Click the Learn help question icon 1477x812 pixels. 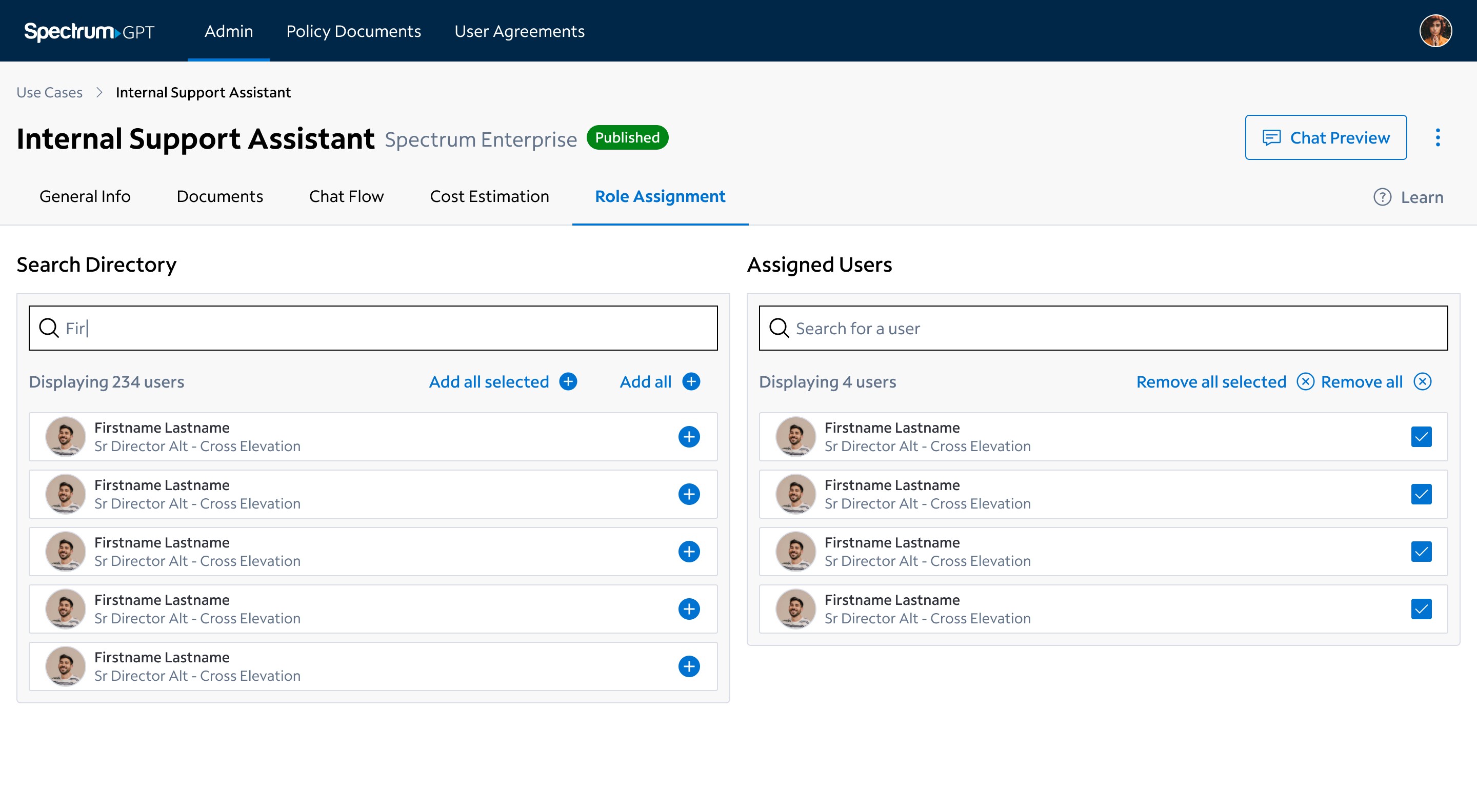coord(1383,197)
